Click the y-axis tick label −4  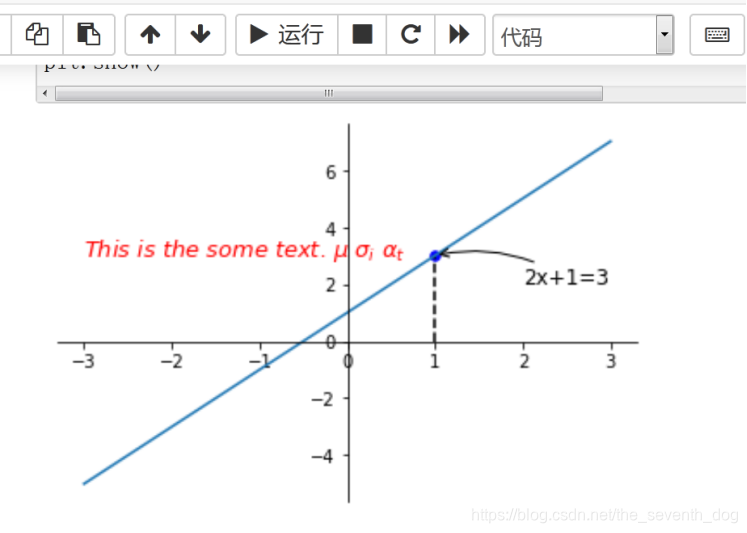(x=323, y=456)
